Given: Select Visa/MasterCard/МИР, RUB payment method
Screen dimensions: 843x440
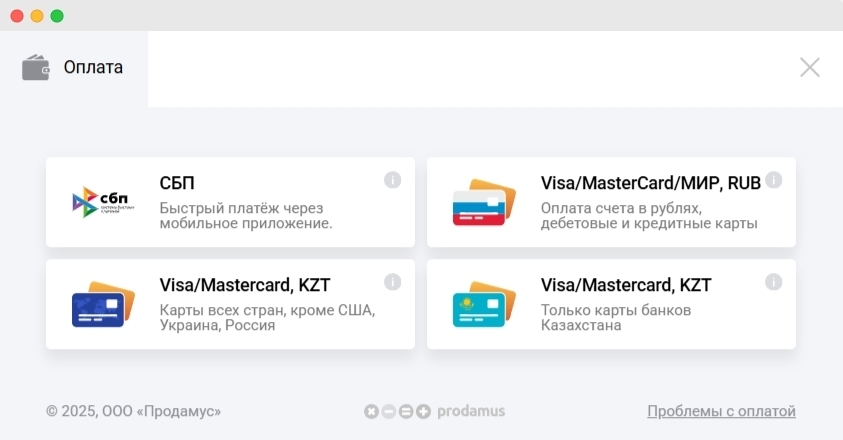Looking at the screenshot, I should coord(650,183).
